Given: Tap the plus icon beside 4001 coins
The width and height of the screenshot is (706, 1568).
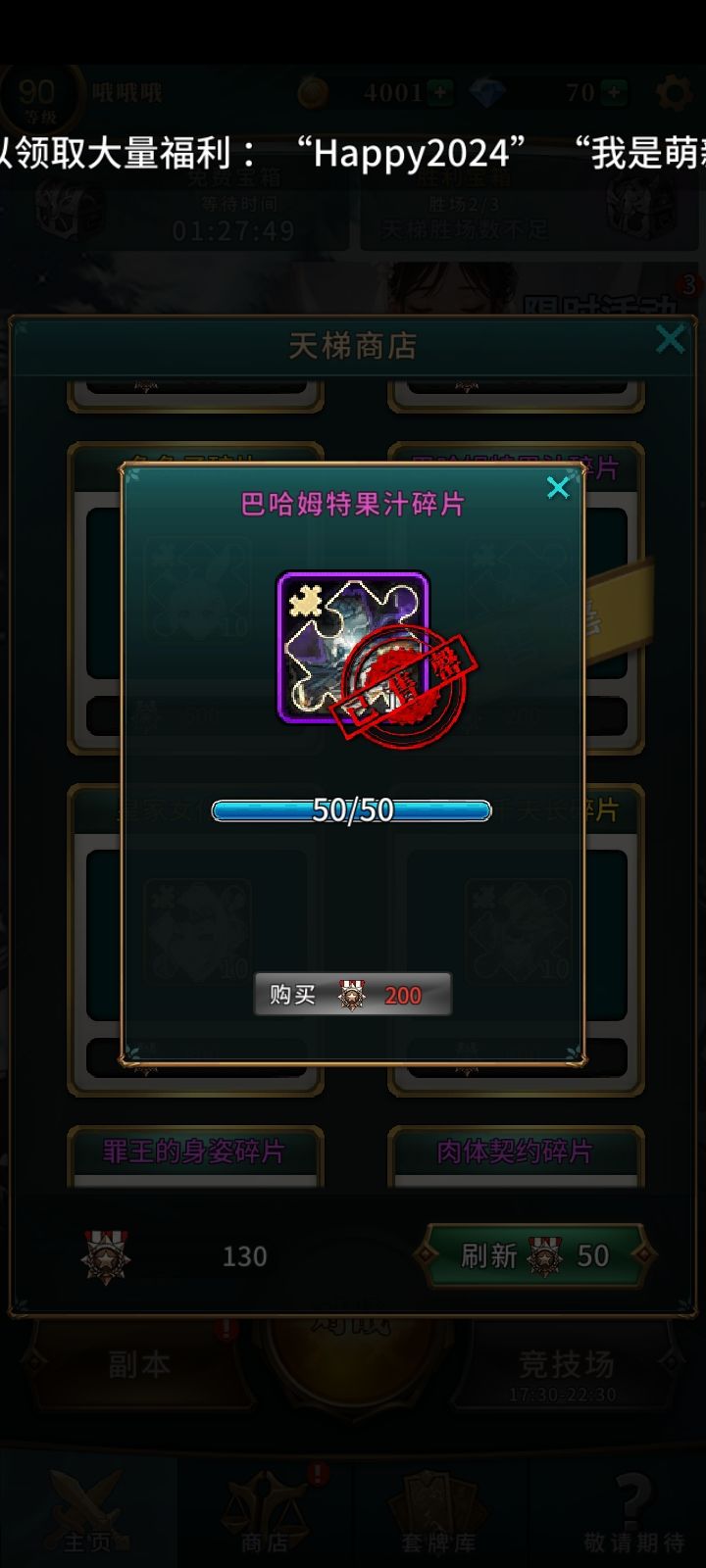Looking at the screenshot, I should click(x=440, y=93).
